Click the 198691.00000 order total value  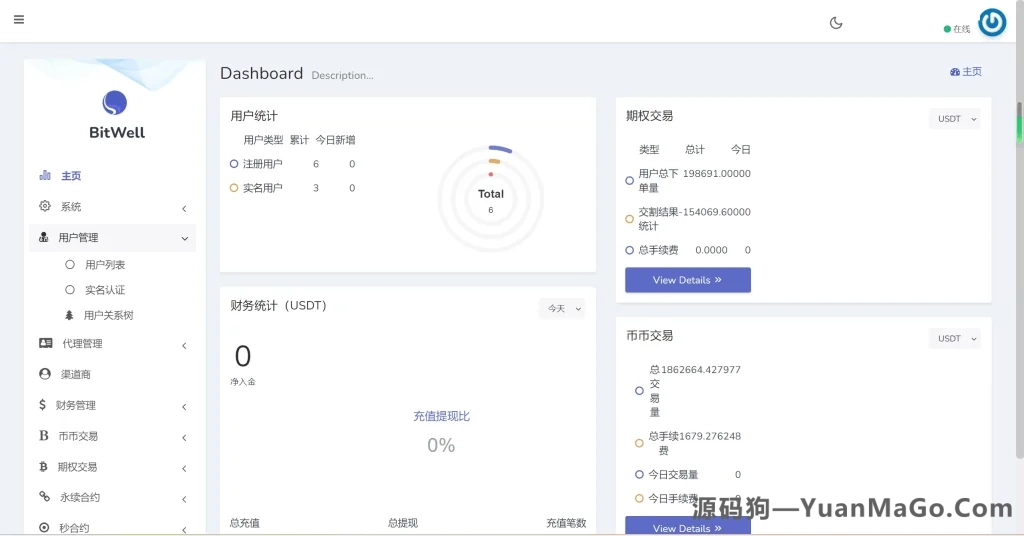click(716, 174)
